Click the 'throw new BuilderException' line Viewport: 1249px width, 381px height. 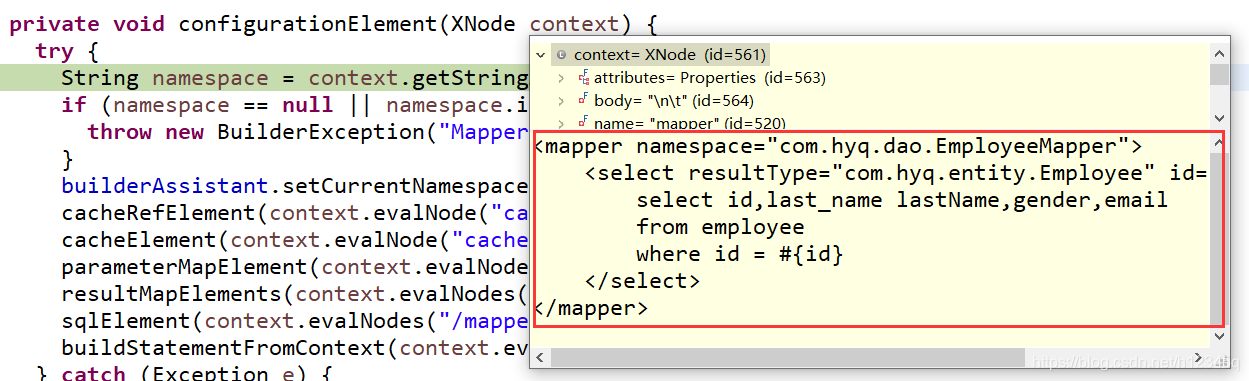308,131
